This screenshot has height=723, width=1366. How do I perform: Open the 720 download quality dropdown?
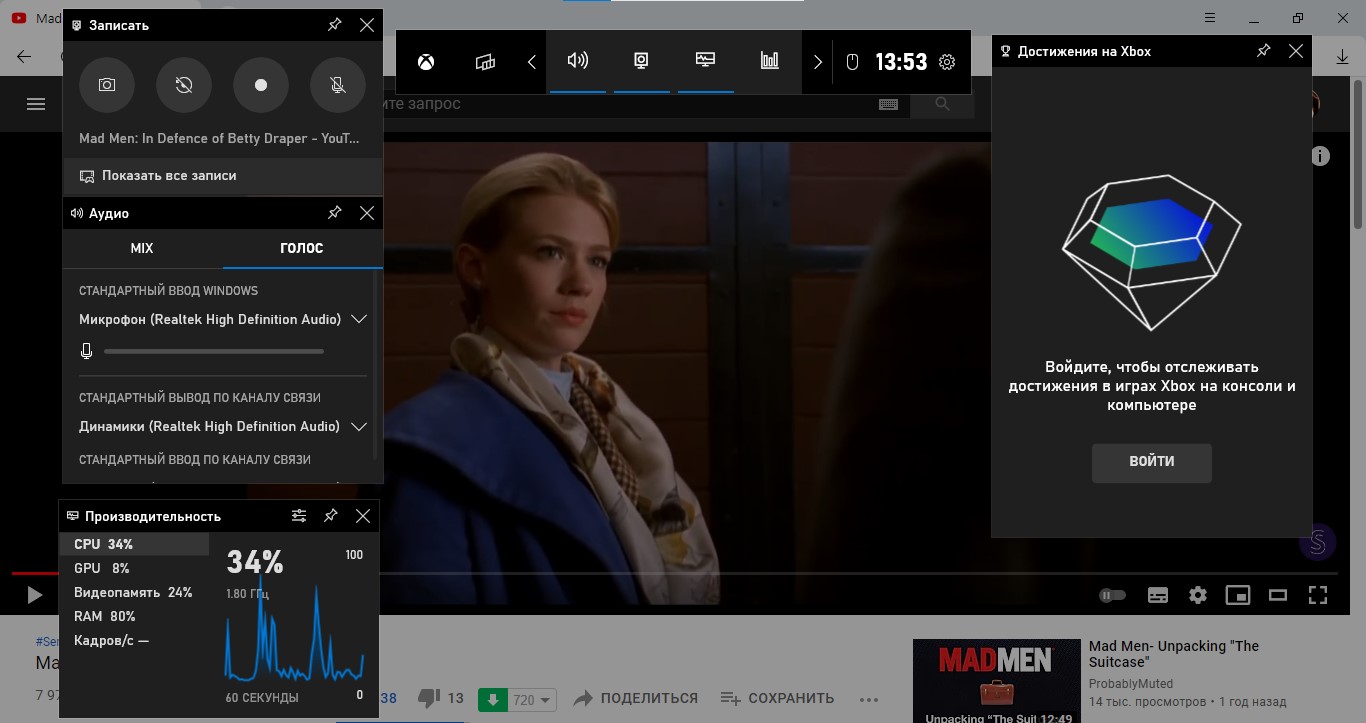(x=534, y=700)
